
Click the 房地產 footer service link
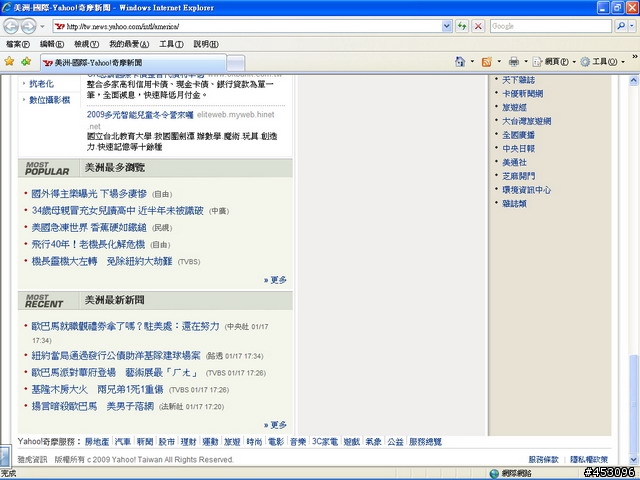click(x=97, y=442)
